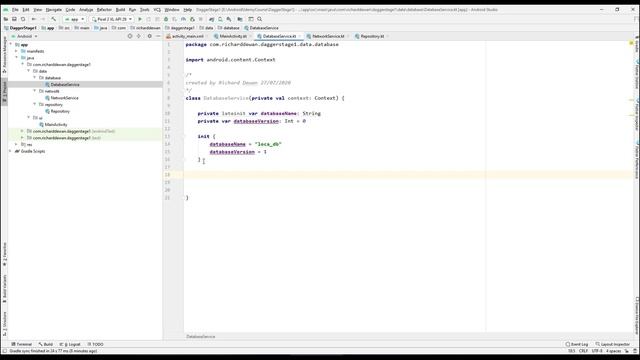Open the Tools menu
The image size is (640, 360).
144,9
